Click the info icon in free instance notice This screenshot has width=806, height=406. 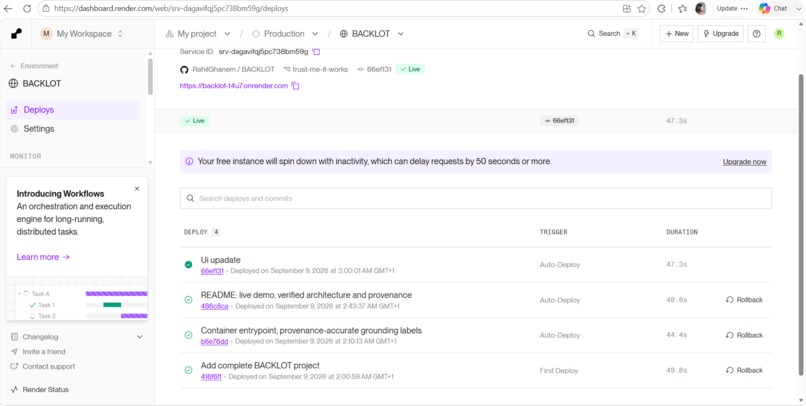189,161
